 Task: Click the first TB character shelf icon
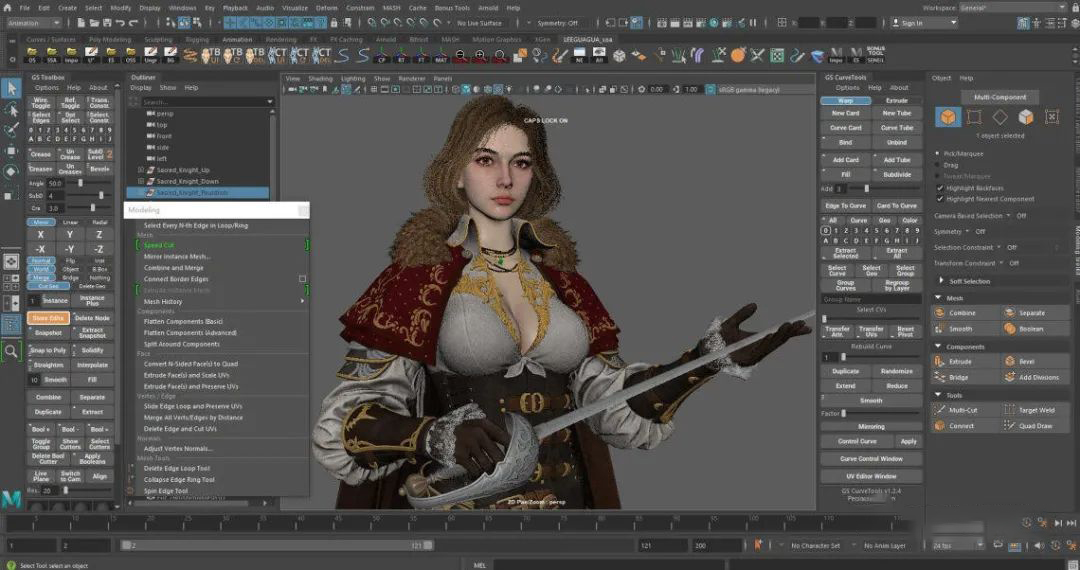pyautogui.click(x=211, y=55)
